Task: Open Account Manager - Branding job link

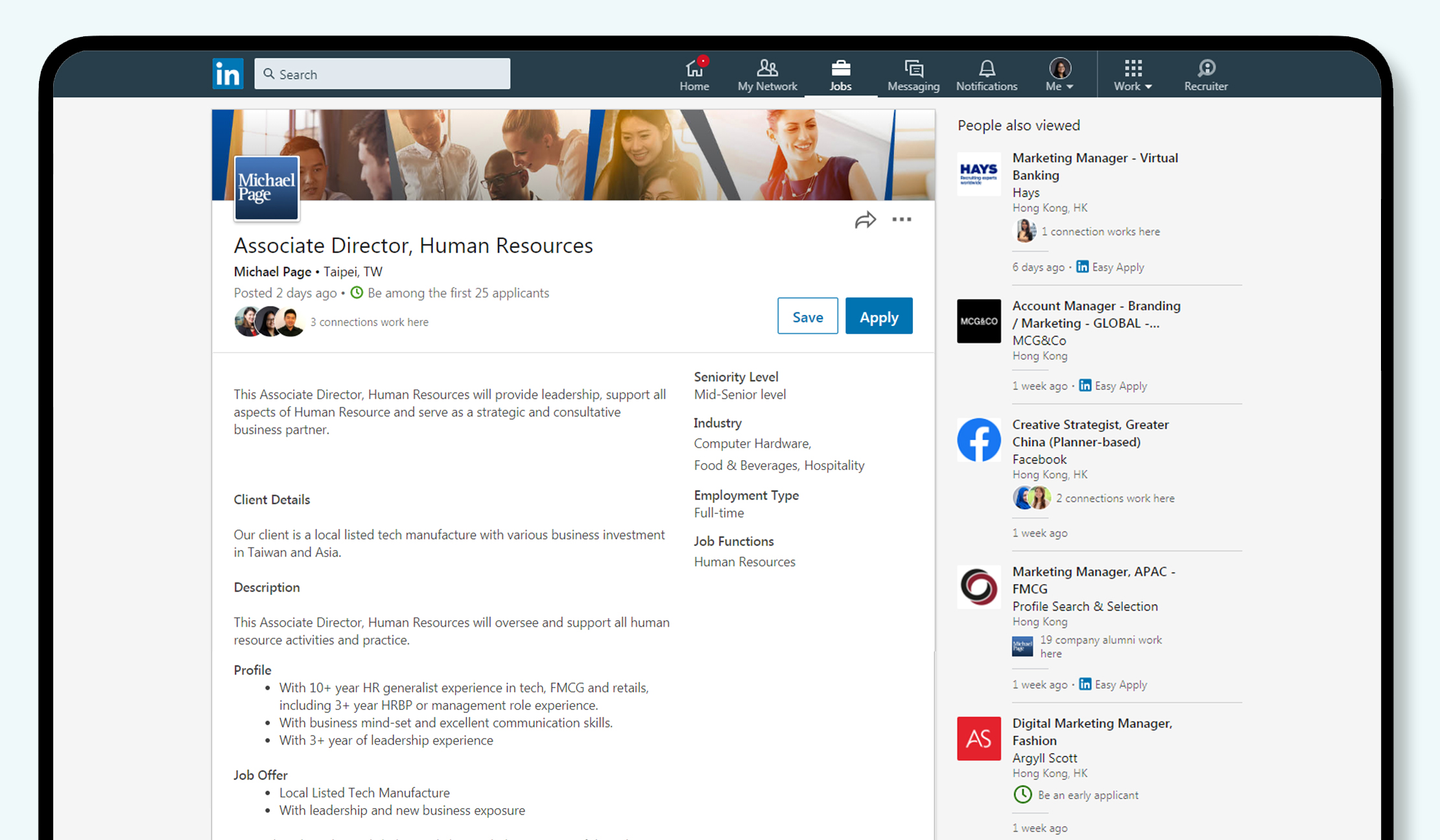Action: click(x=1096, y=314)
